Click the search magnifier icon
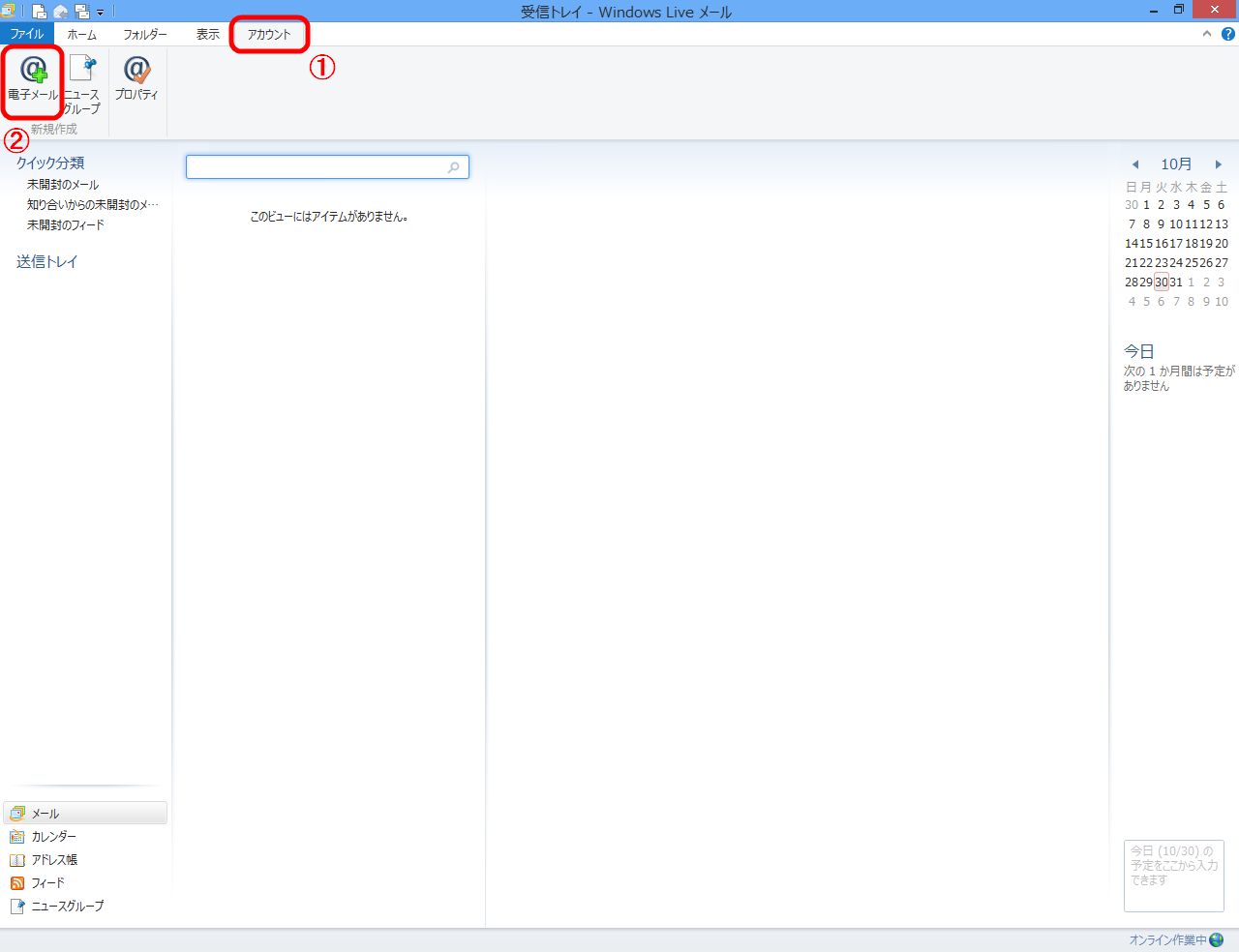This screenshot has width=1239, height=952. tap(454, 167)
